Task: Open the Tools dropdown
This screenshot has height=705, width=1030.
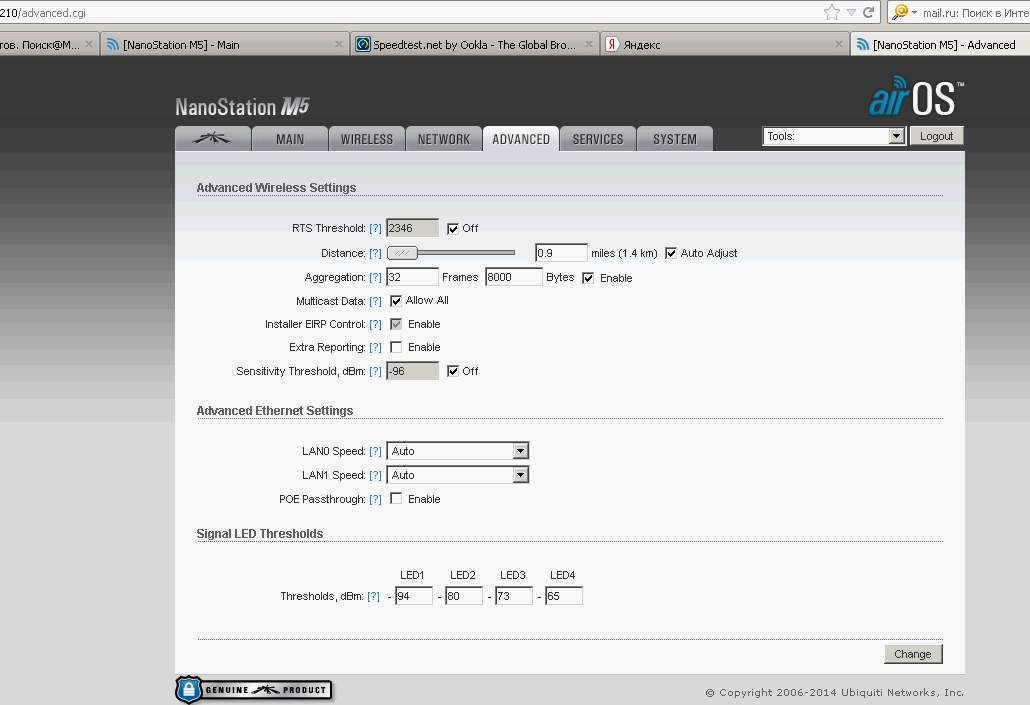Action: click(834, 136)
